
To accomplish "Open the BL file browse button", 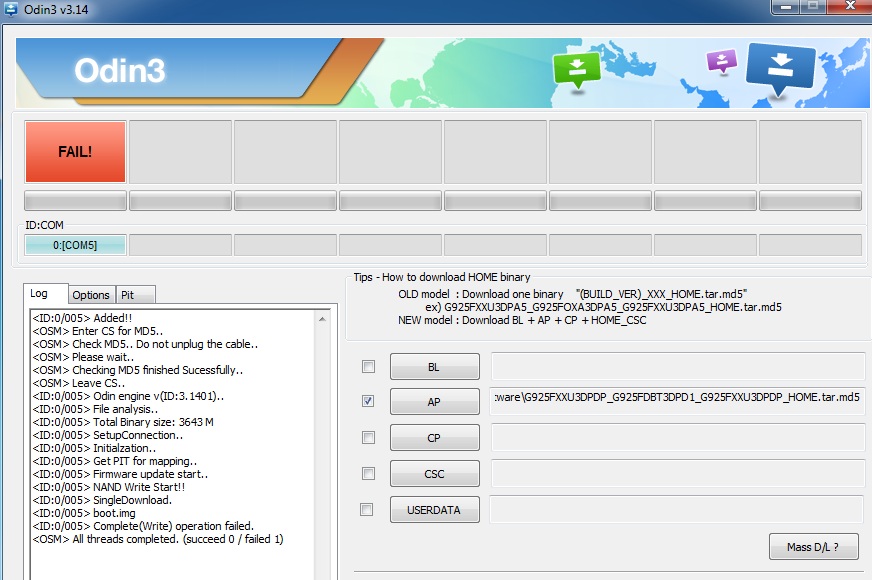I will coord(434,367).
